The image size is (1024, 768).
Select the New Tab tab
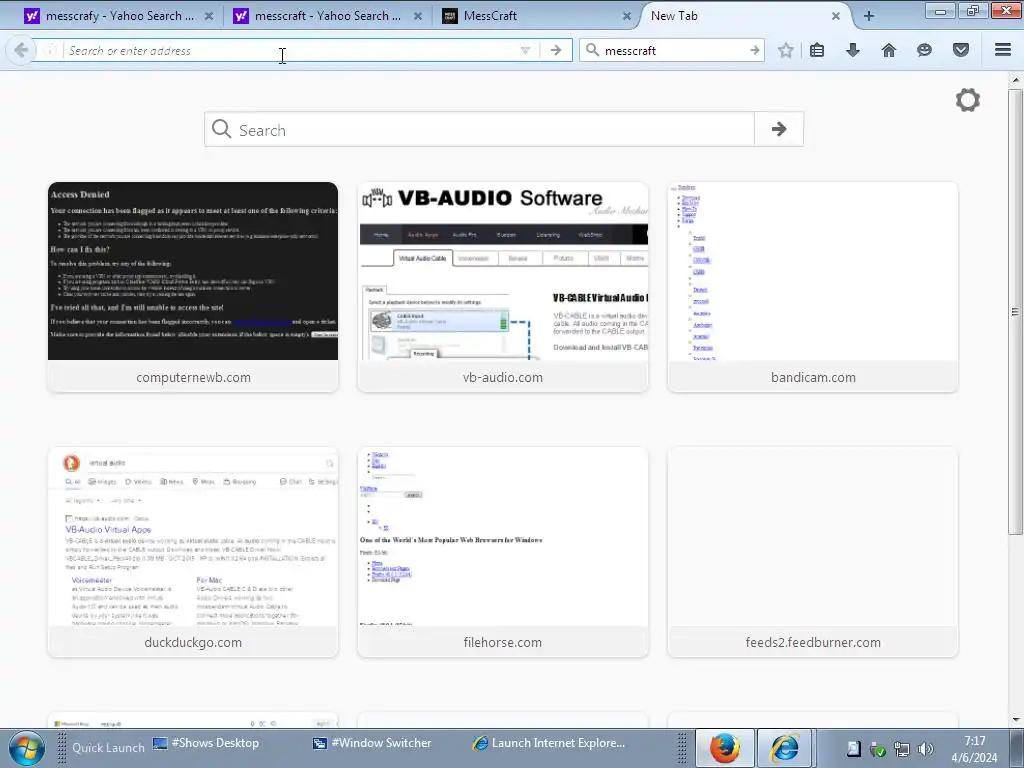click(x=744, y=16)
